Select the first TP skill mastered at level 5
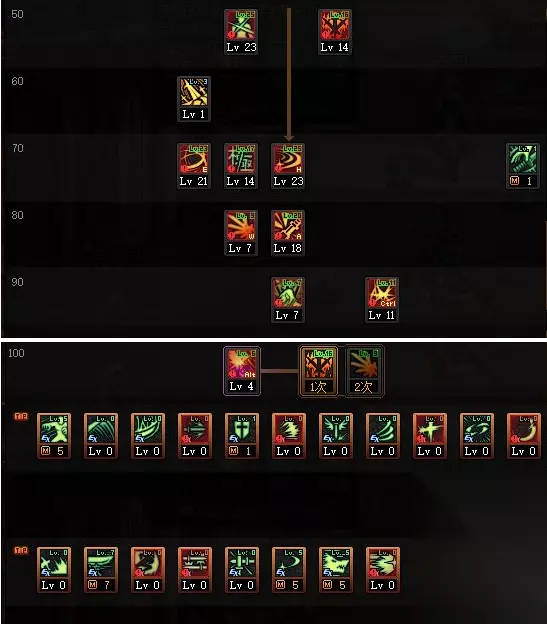Image resolution: width=547 pixels, height=624 pixels. coord(54,436)
